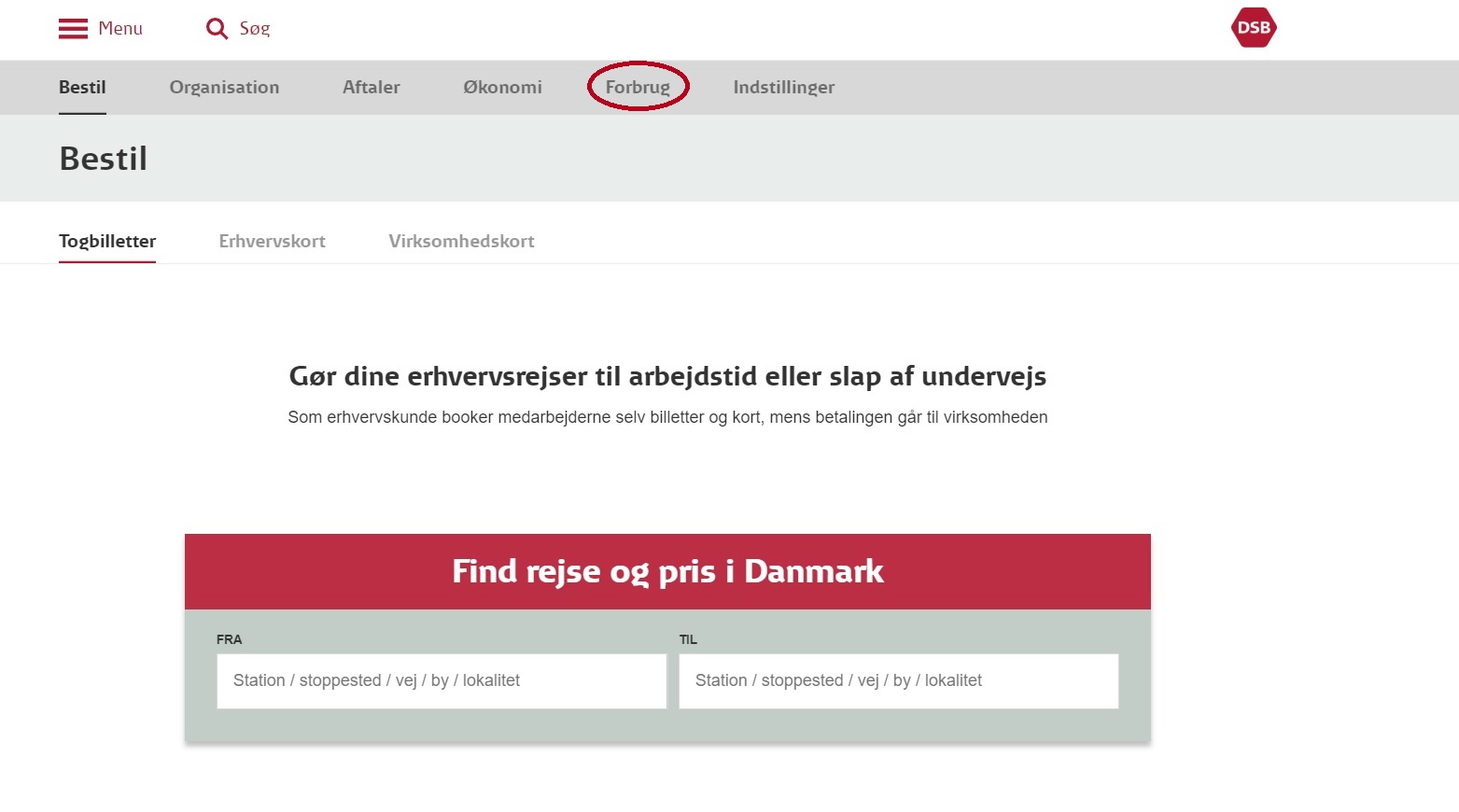Open the Indstillinger section
This screenshot has height=812, width=1459.
pos(783,87)
